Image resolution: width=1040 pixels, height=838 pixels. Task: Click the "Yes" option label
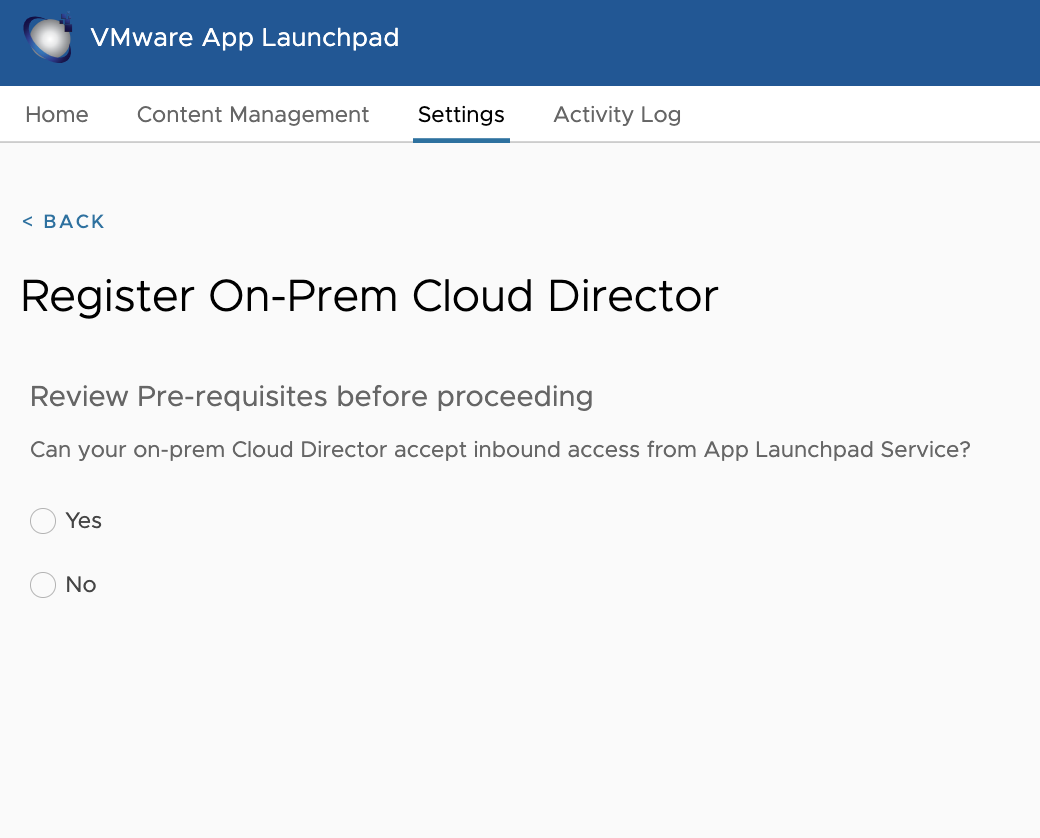[84, 521]
